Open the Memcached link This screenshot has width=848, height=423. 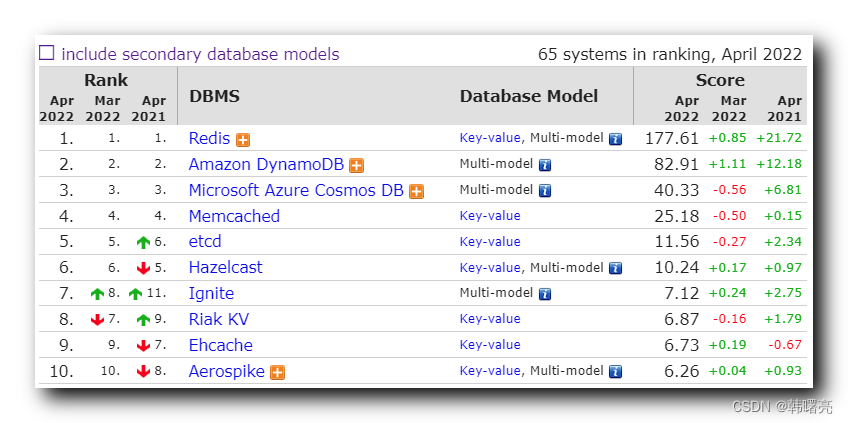pyautogui.click(x=234, y=216)
